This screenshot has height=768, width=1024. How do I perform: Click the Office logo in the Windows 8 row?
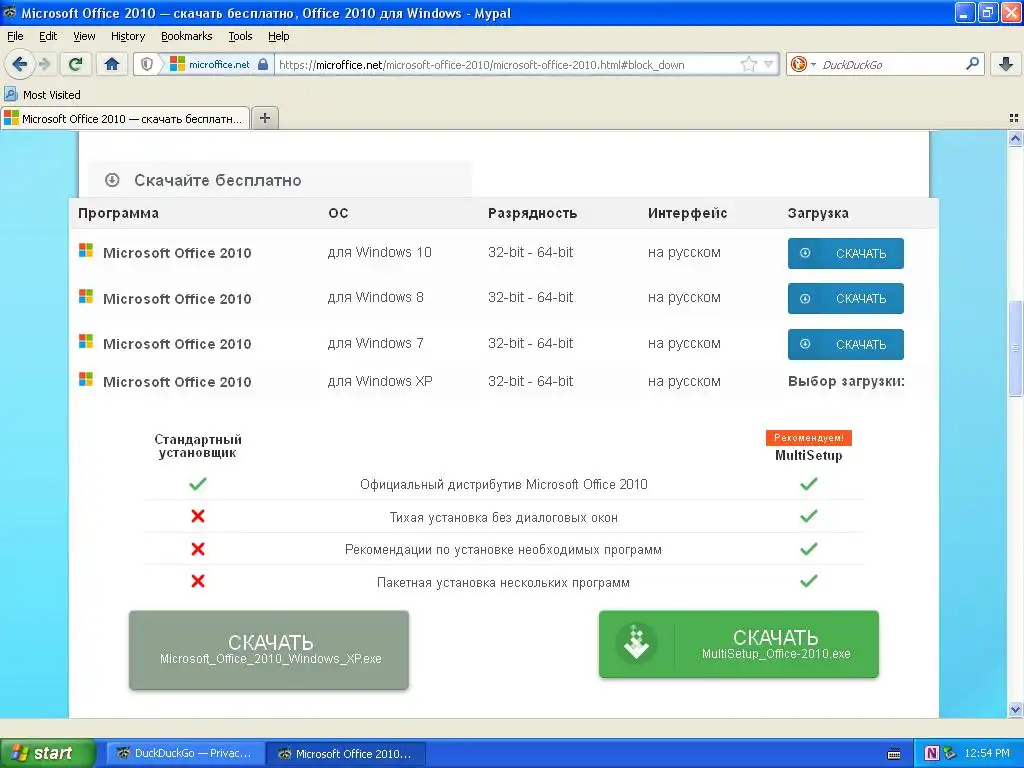[x=86, y=296]
